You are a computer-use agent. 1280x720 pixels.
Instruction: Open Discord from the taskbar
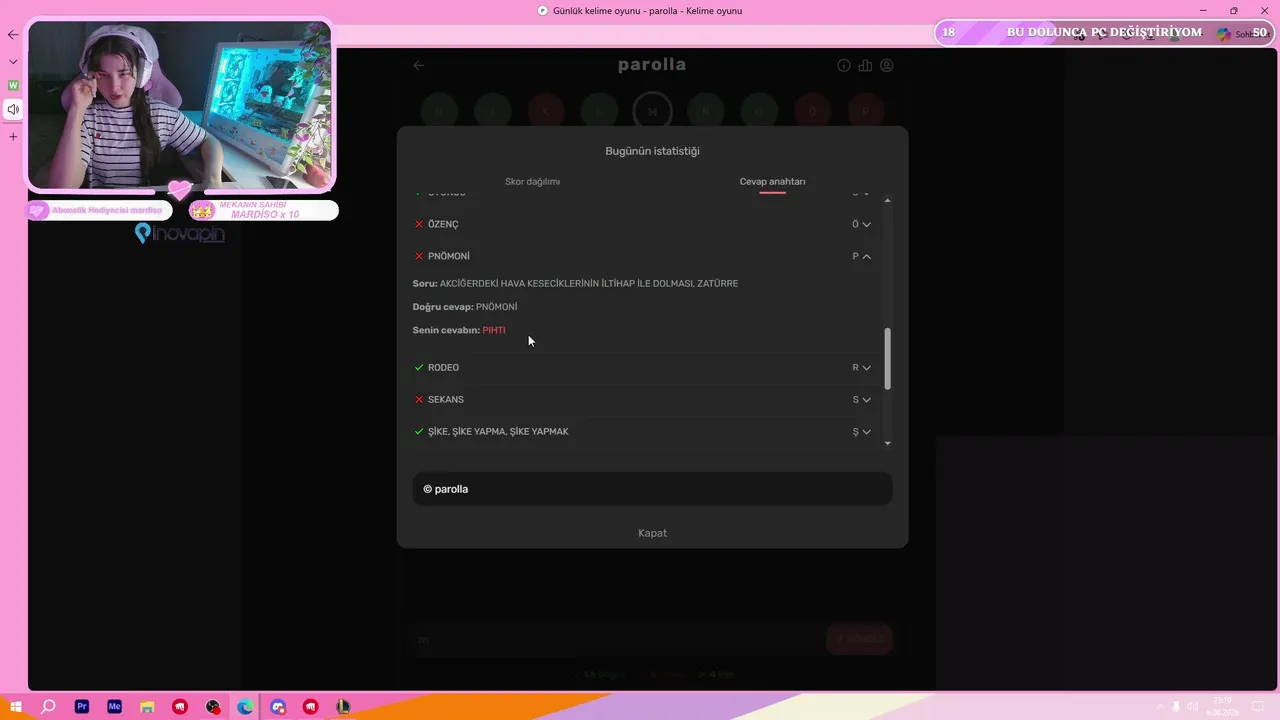point(278,707)
